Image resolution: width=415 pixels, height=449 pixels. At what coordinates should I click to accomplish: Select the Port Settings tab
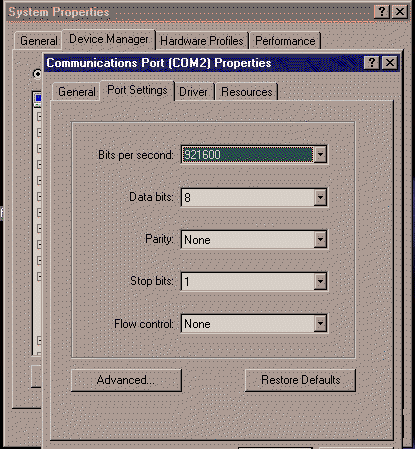coord(137,90)
